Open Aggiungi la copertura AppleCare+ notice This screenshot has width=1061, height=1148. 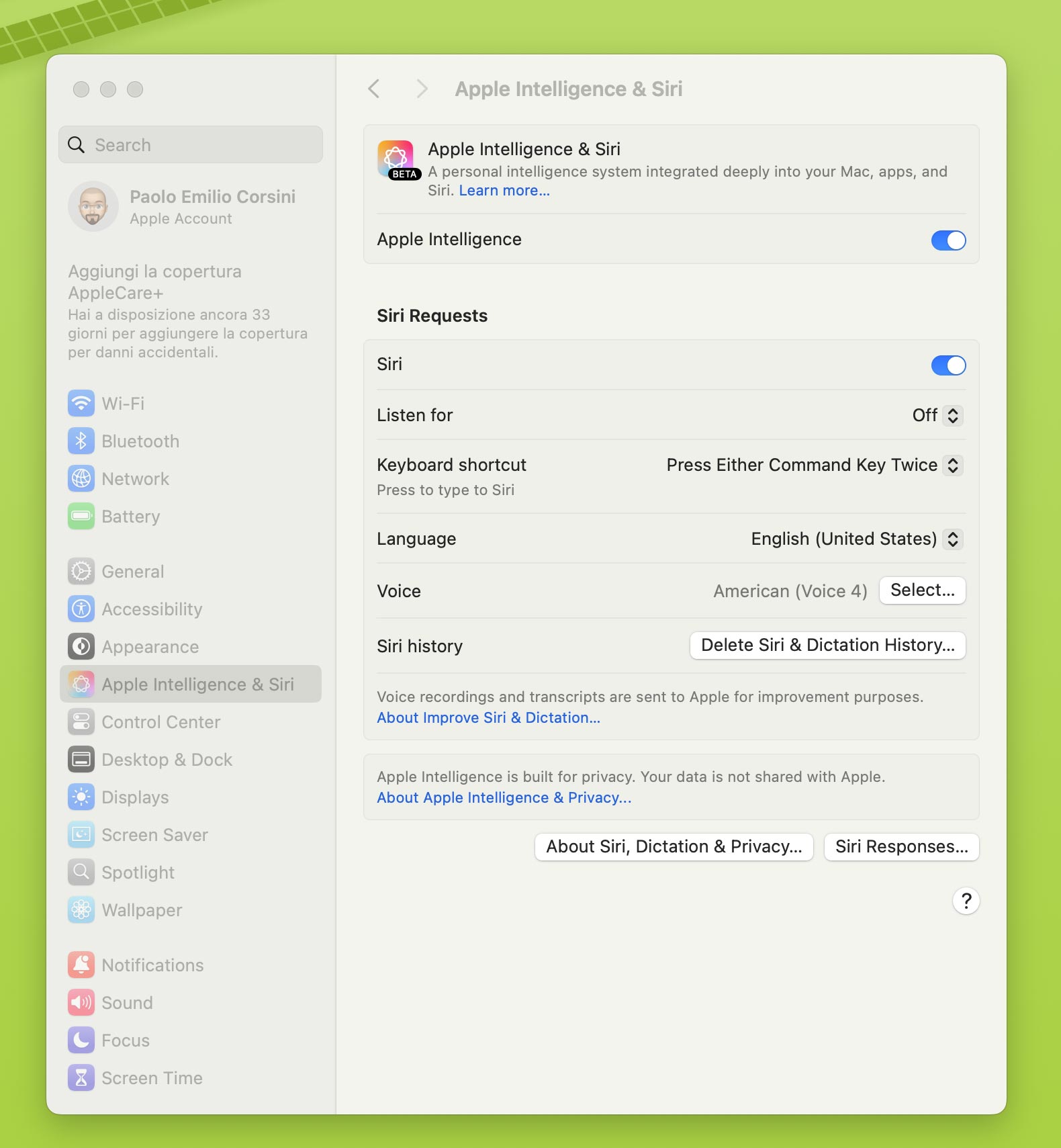[189, 312]
